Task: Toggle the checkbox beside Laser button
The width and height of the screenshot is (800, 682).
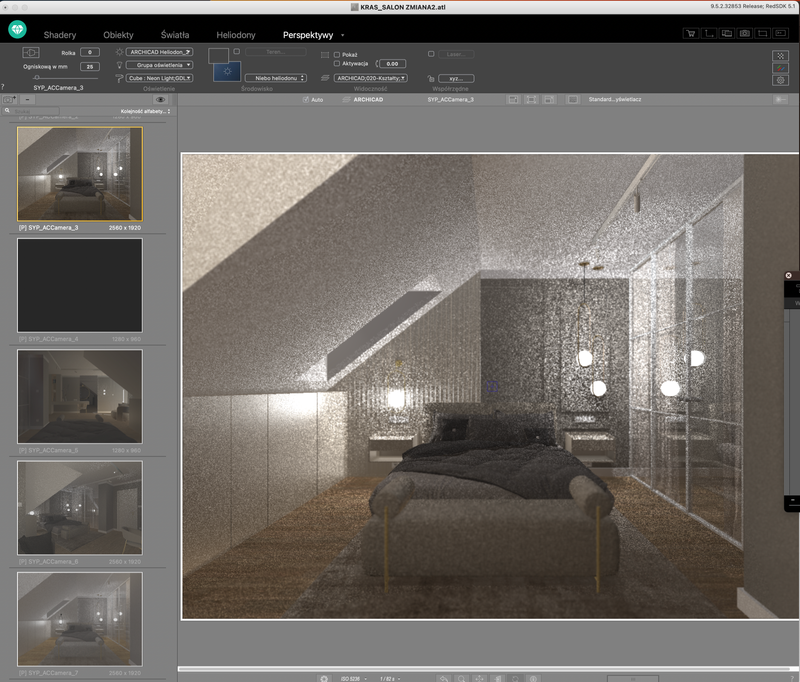Action: coord(431,54)
